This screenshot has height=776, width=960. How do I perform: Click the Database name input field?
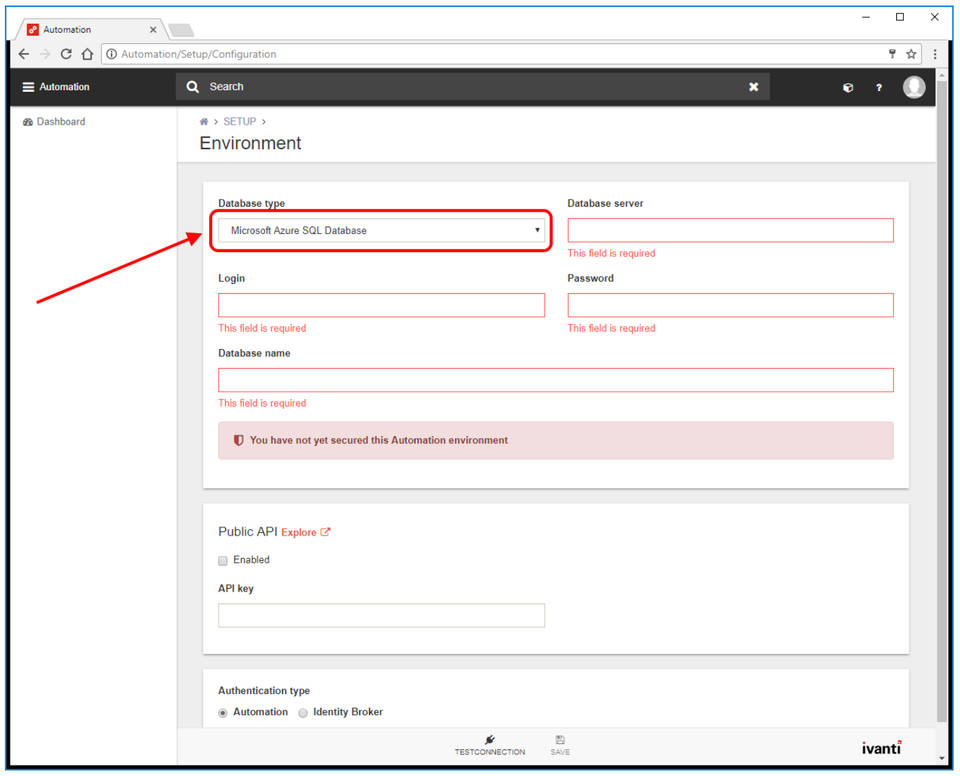click(555, 380)
